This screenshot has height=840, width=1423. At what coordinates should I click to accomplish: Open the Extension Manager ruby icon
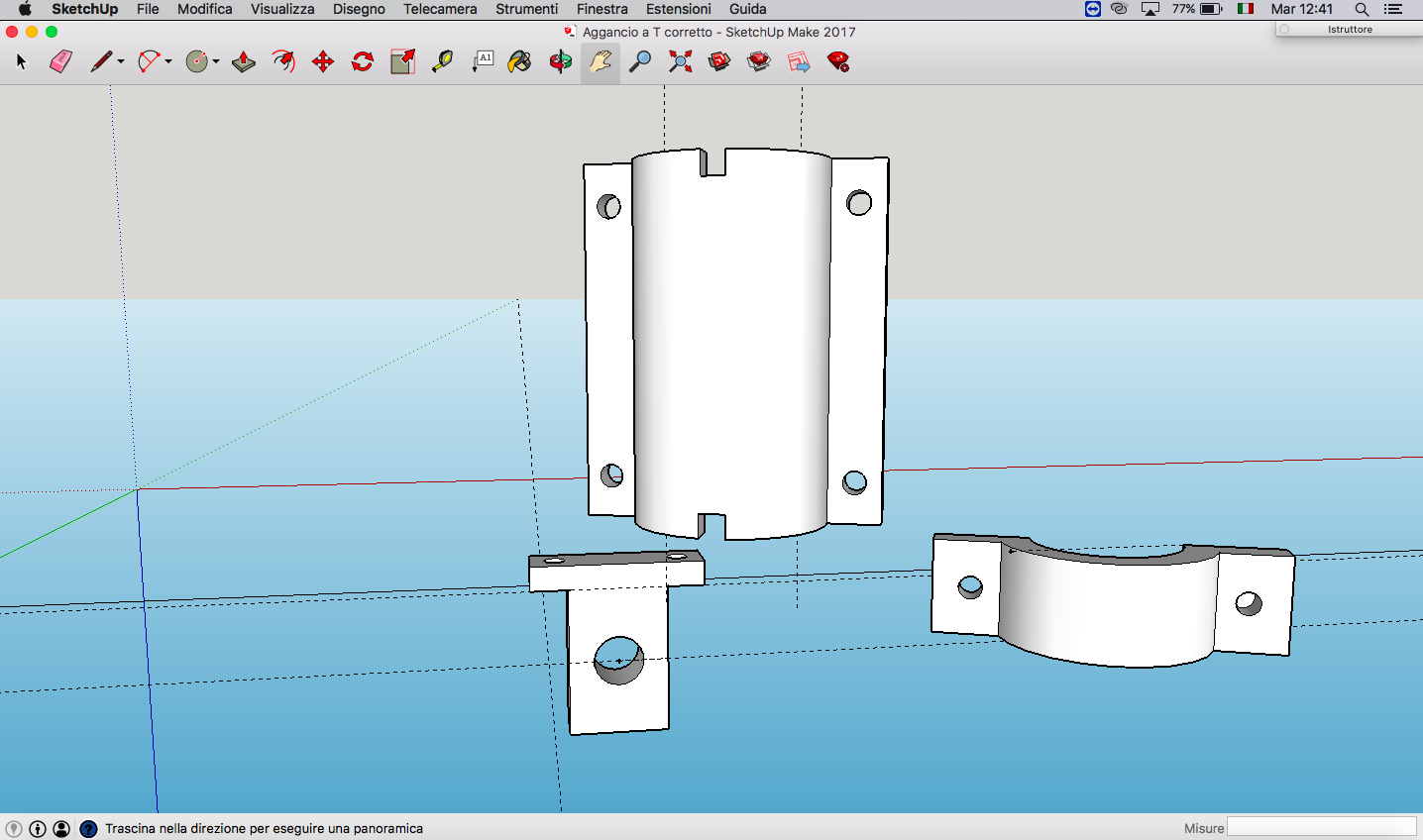[839, 61]
